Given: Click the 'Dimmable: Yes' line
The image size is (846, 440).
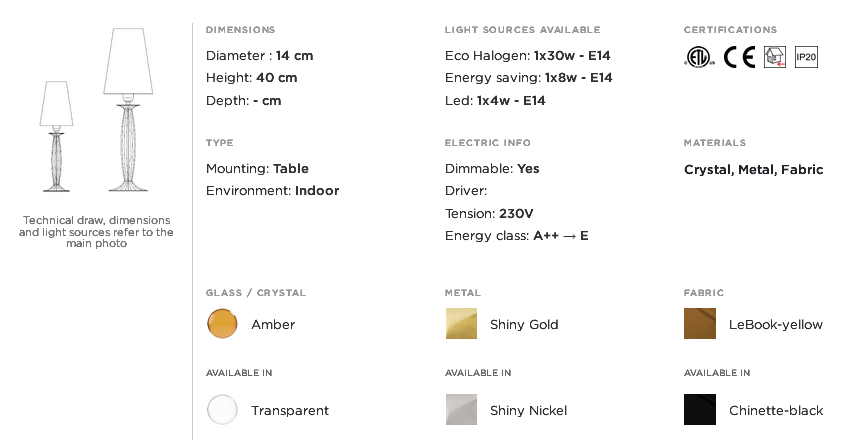Looking at the screenshot, I should click(492, 169).
